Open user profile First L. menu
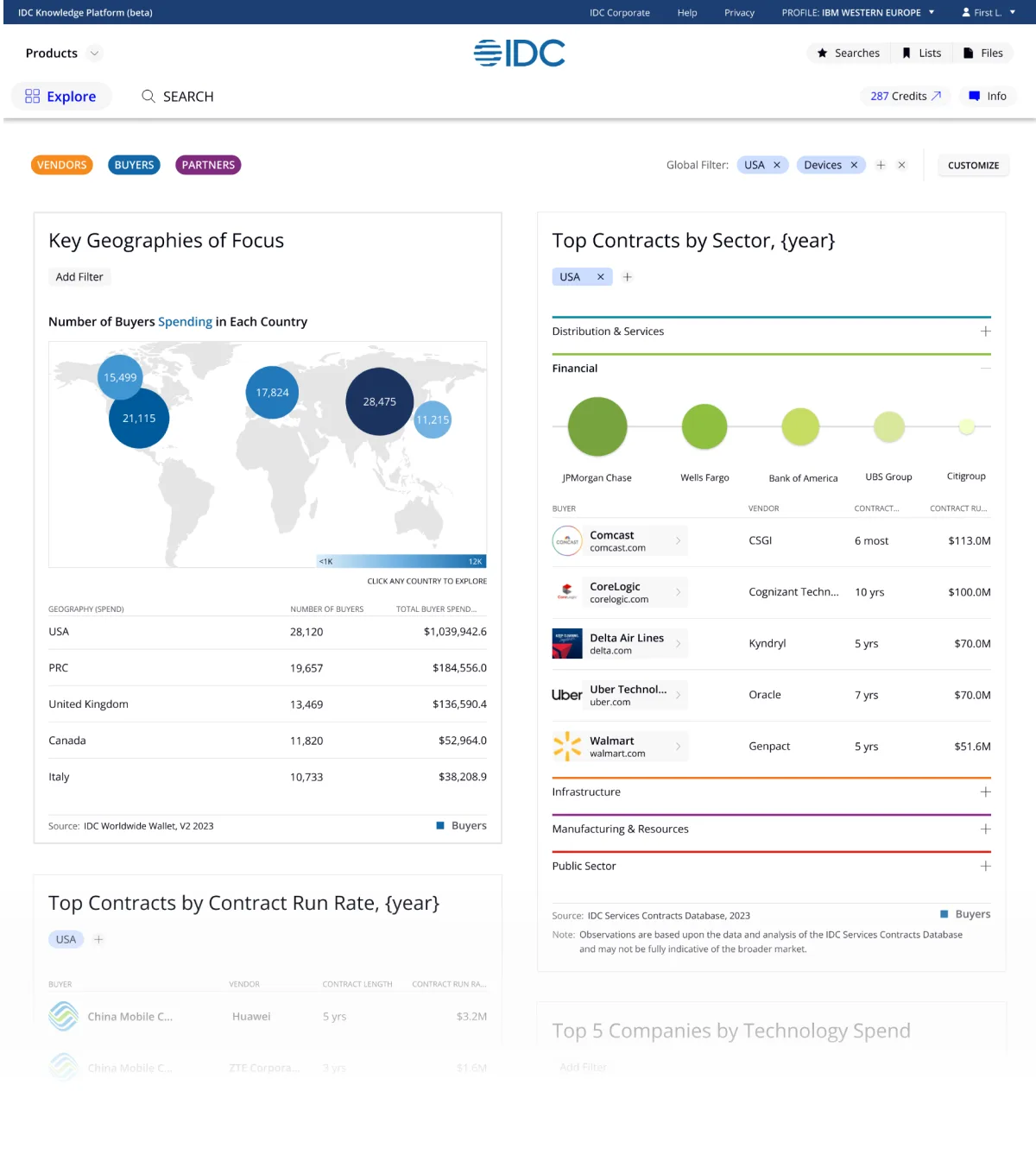Screen dimensions: 1036x1167 [989, 12]
